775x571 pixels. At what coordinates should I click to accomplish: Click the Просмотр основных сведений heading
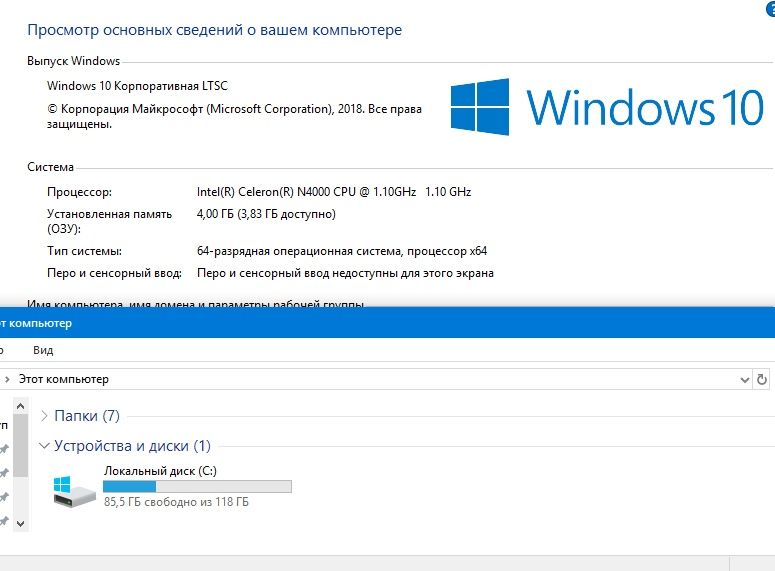pyautogui.click(x=215, y=30)
